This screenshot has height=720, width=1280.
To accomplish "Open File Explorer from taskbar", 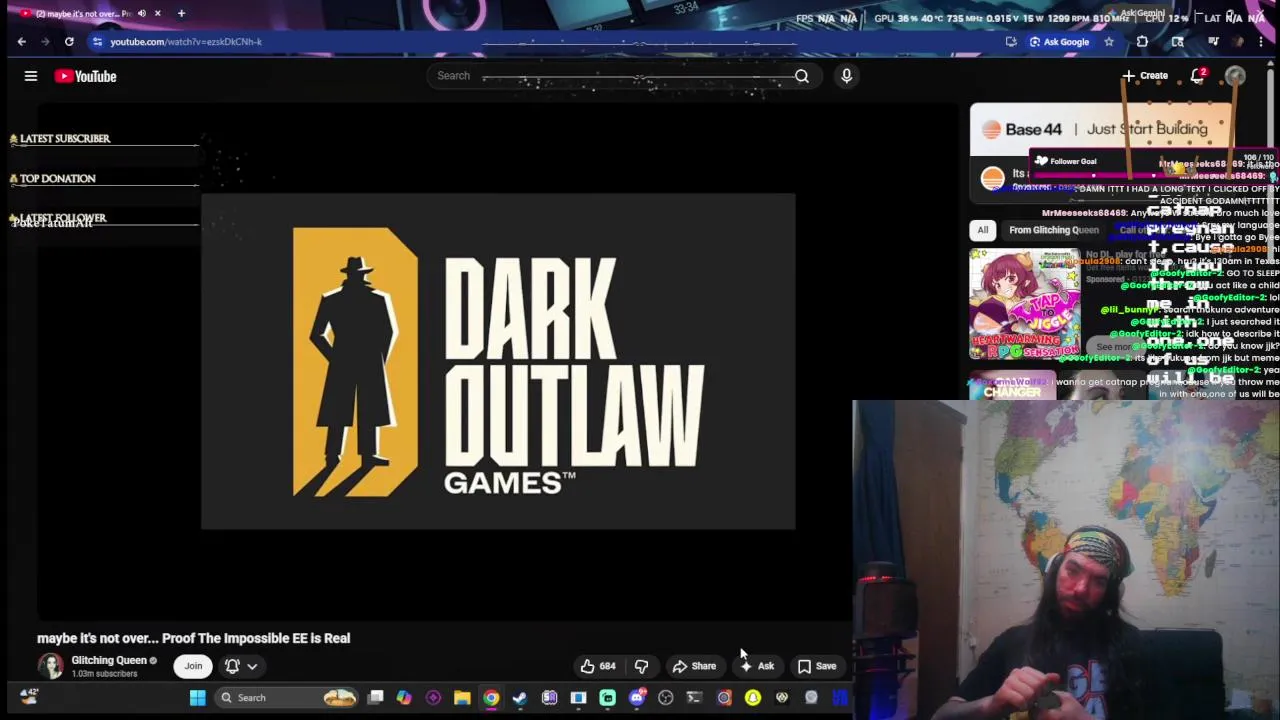I will (462, 698).
